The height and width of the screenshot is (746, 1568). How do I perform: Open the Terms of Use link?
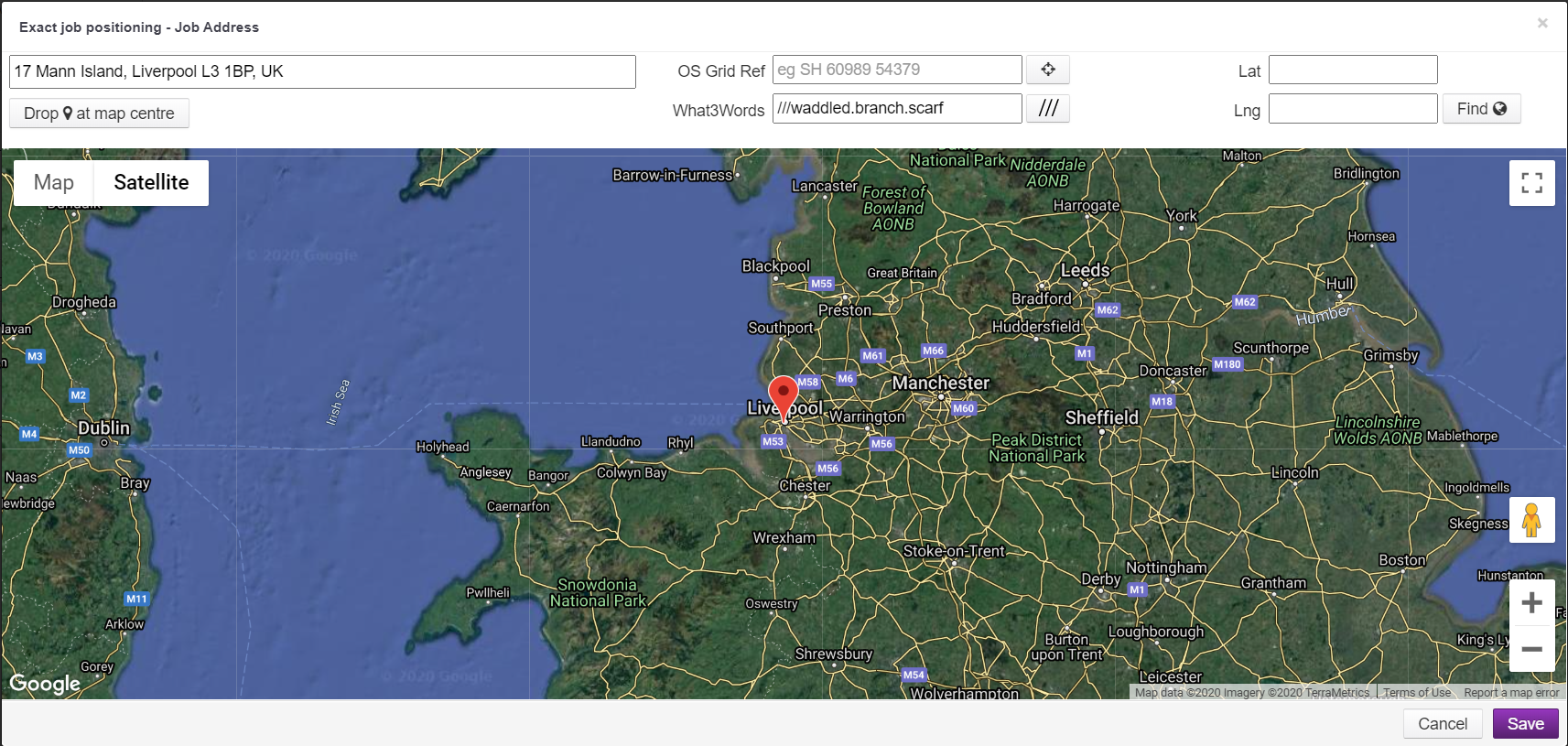coord(1416,693)
